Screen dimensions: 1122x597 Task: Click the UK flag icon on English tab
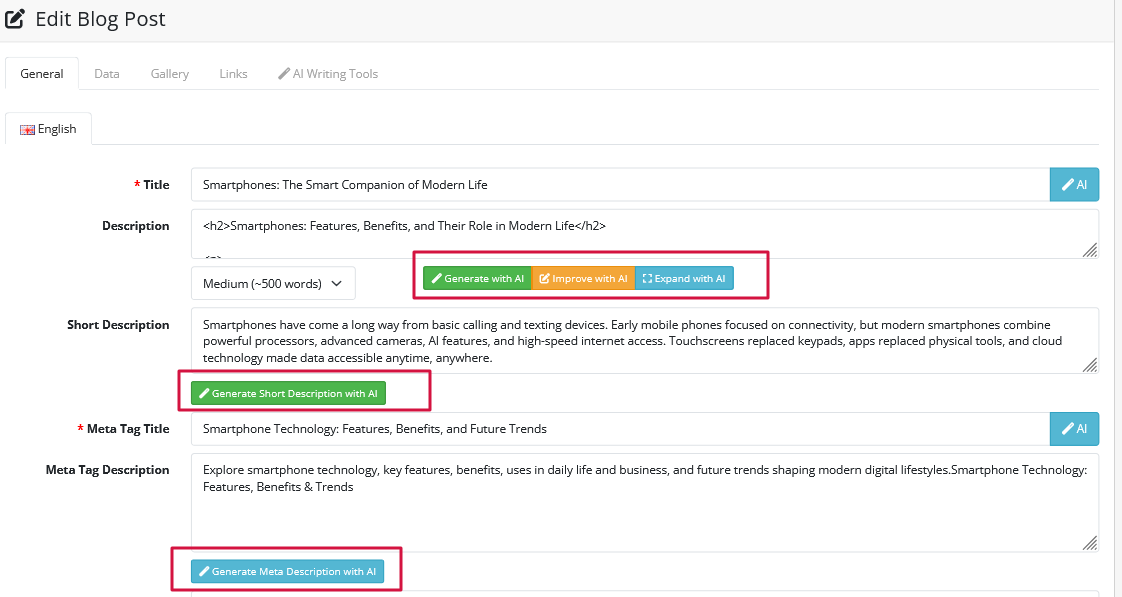(27, 130)
